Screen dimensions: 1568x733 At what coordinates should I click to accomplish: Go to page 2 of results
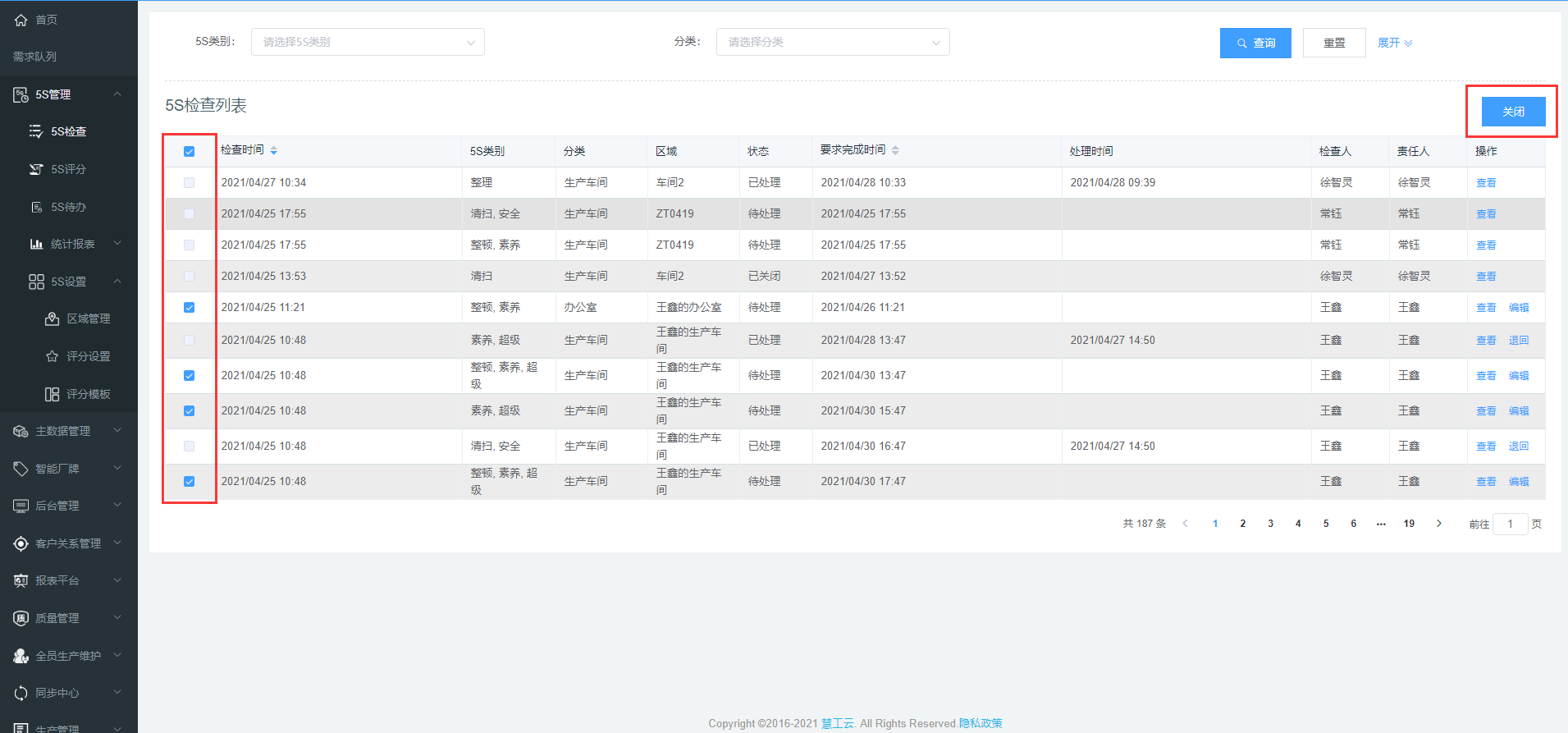tap(1243, 524)
